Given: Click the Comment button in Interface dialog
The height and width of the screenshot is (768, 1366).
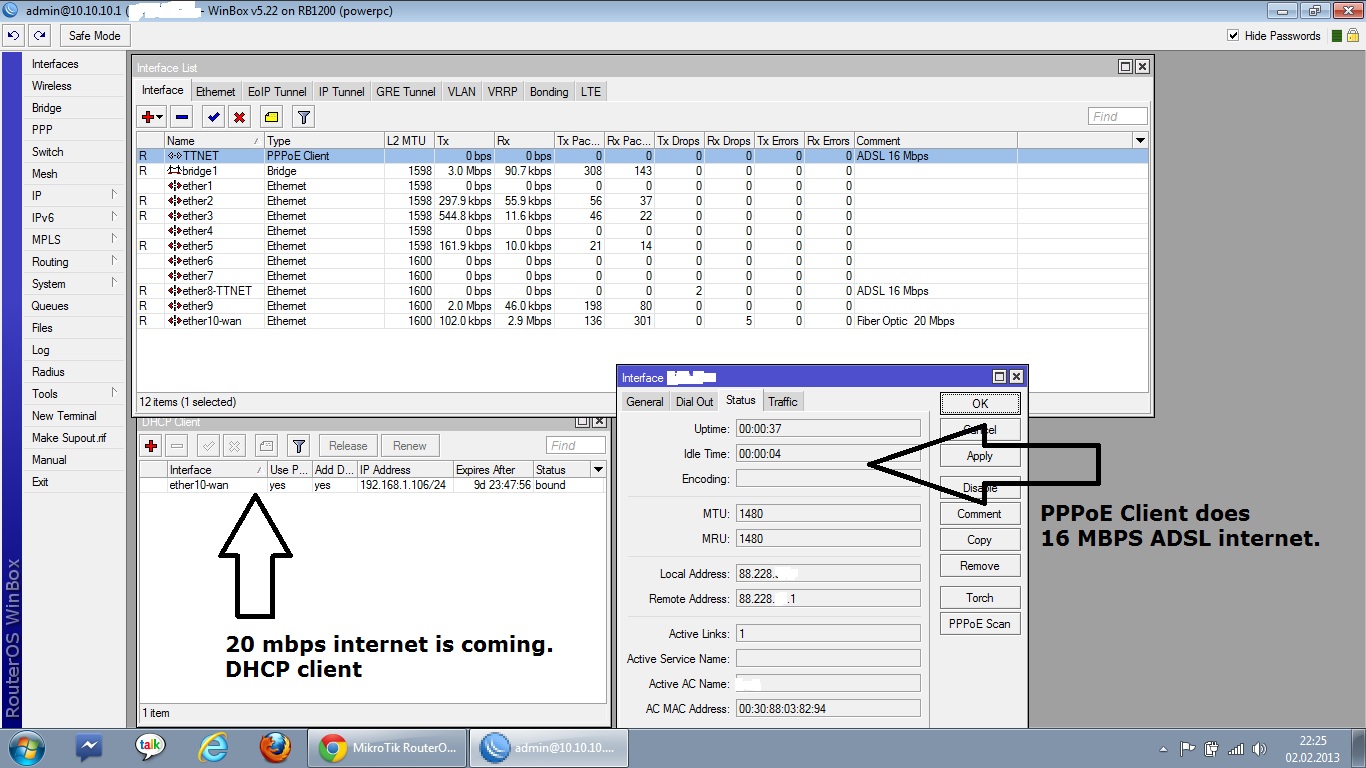Looking at the screenshot, I should pos(980,514).
